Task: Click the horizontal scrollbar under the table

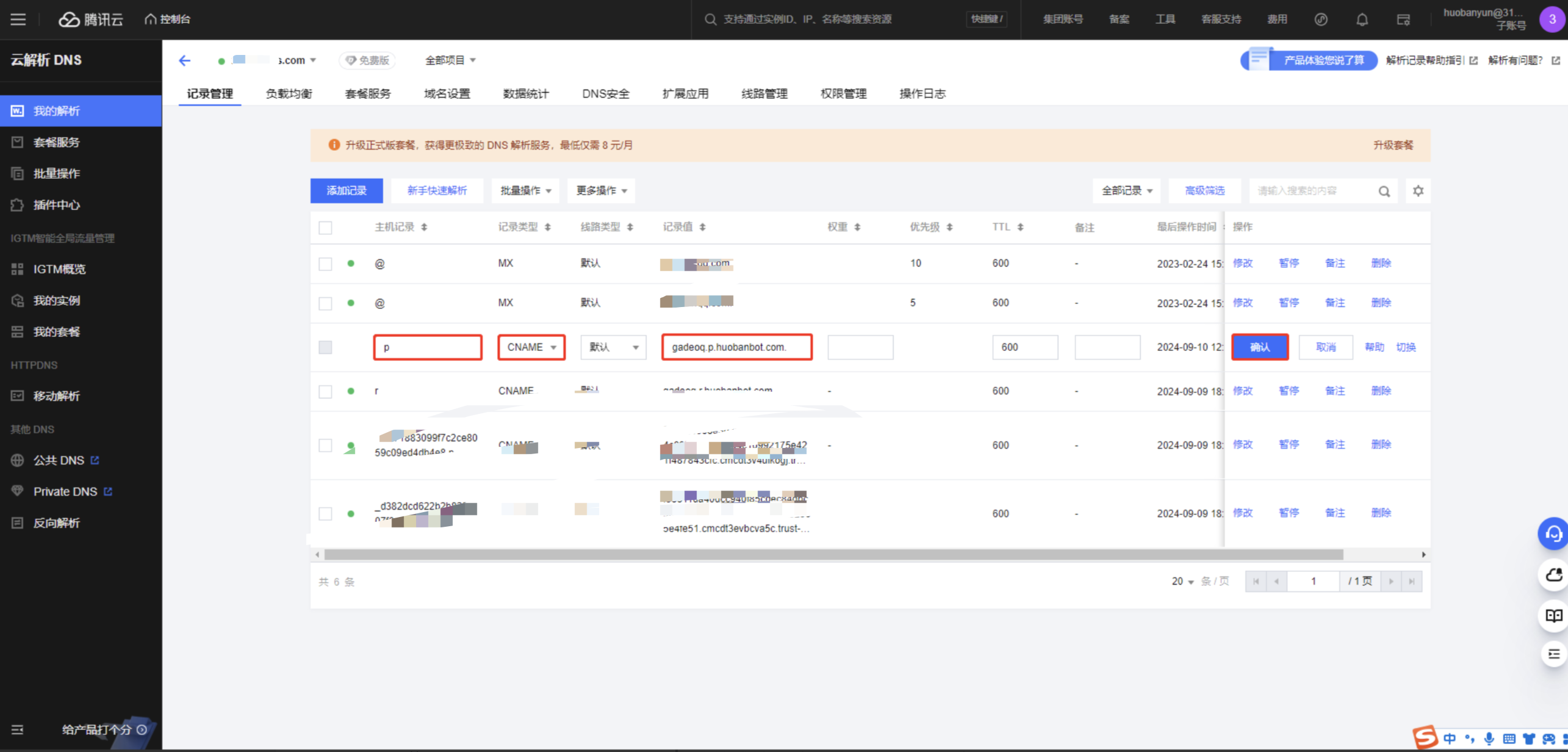Action: (x=833, y=555)
